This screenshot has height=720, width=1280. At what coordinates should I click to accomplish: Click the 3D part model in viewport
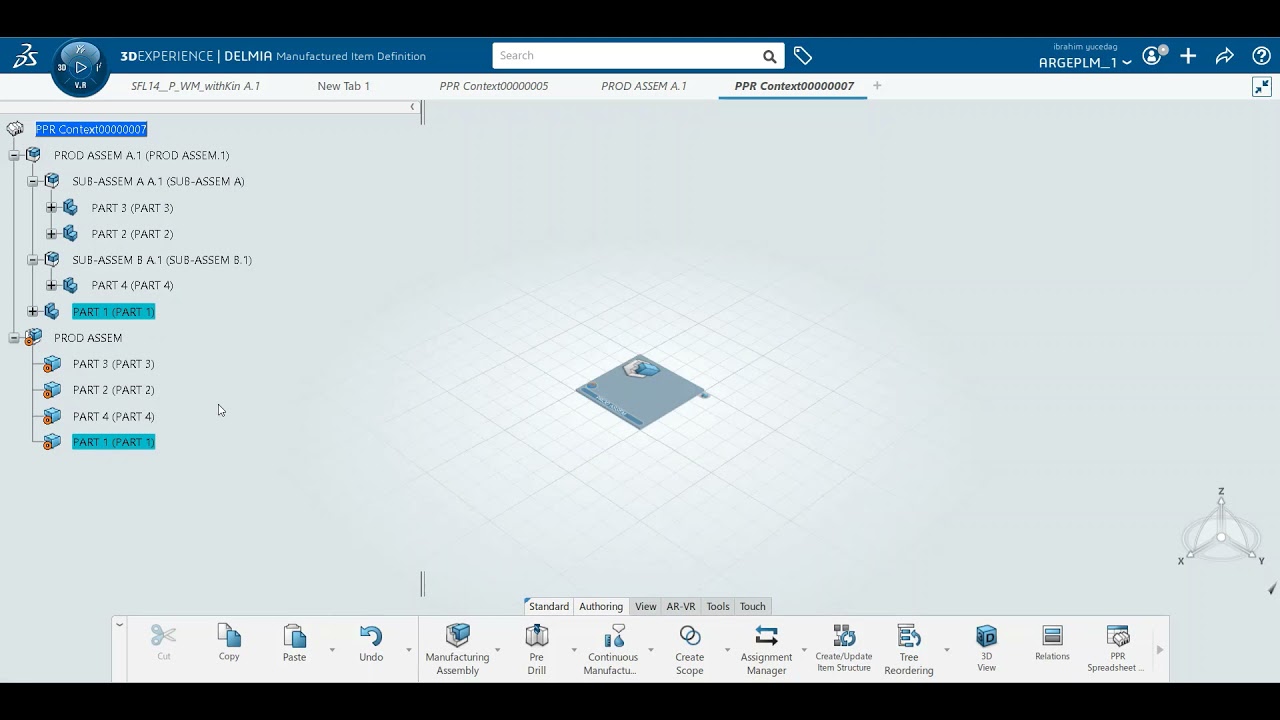(x=641, y=391)
